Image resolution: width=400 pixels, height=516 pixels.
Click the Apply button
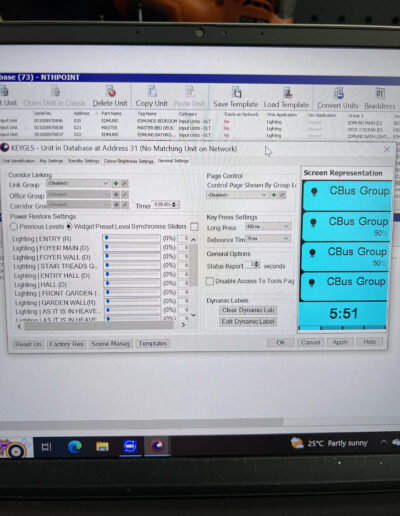pyautogui.click(x=340, y=342)
